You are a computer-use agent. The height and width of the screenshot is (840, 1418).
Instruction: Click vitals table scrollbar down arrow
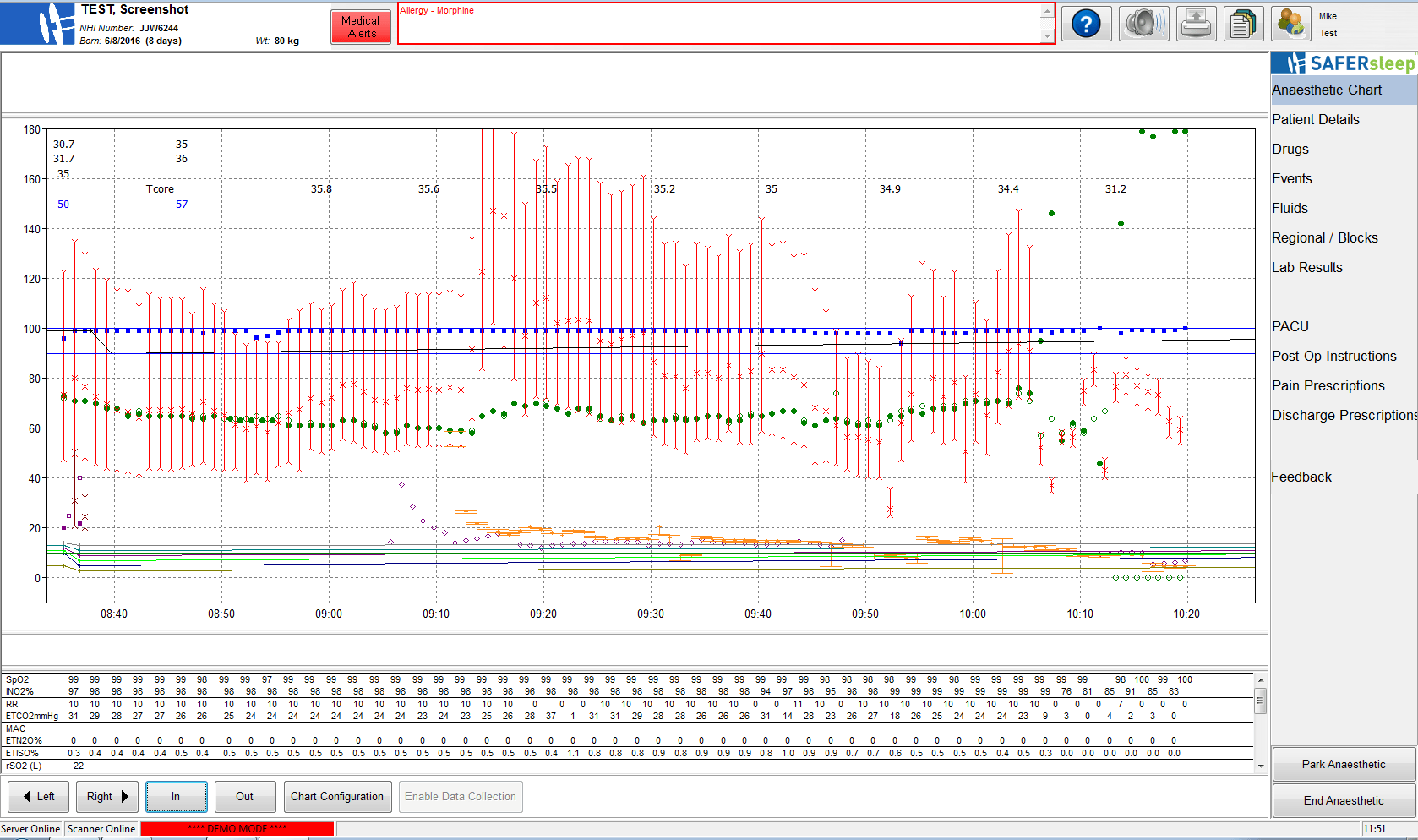pyautogui.click(x=1260, y=766)
